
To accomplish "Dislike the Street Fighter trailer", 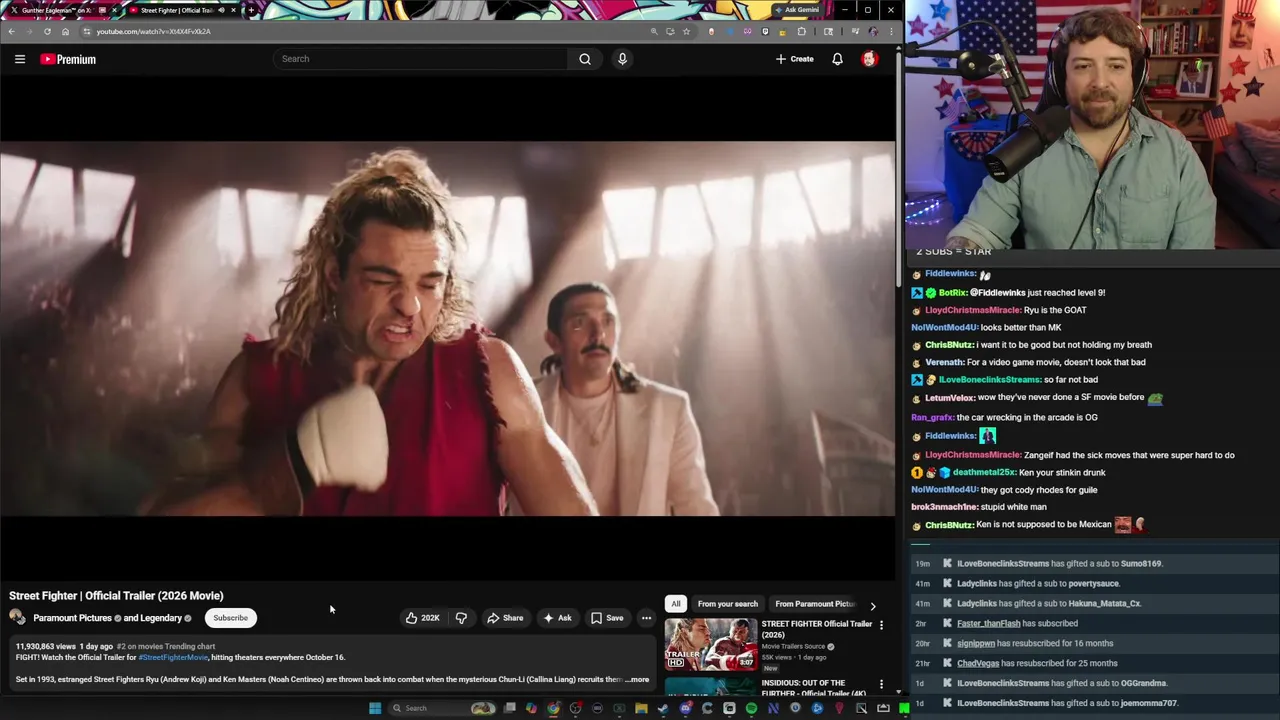I will [x=461, y=618].
